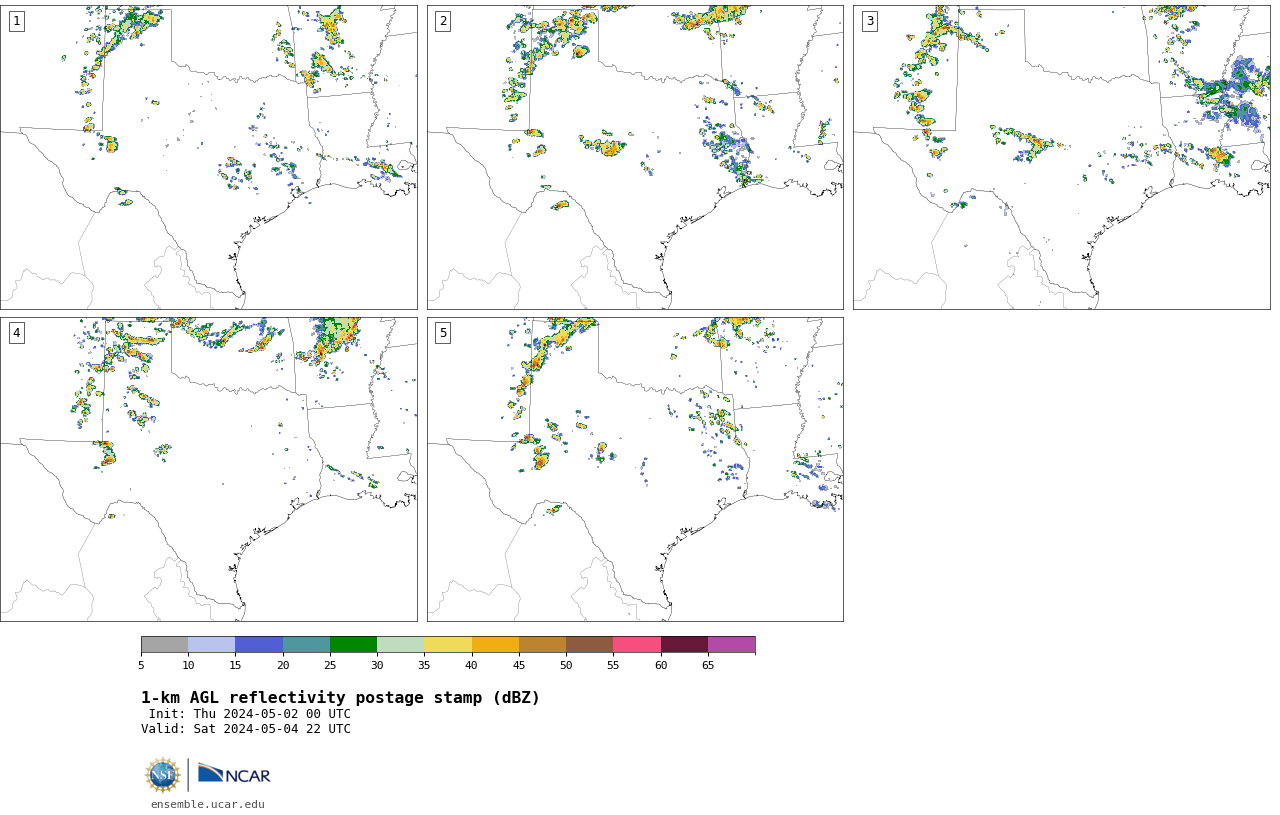Click the plot title '1-km AGL reflectivity postage stamp'
The image size is (1280, 815).
(340, 698)
